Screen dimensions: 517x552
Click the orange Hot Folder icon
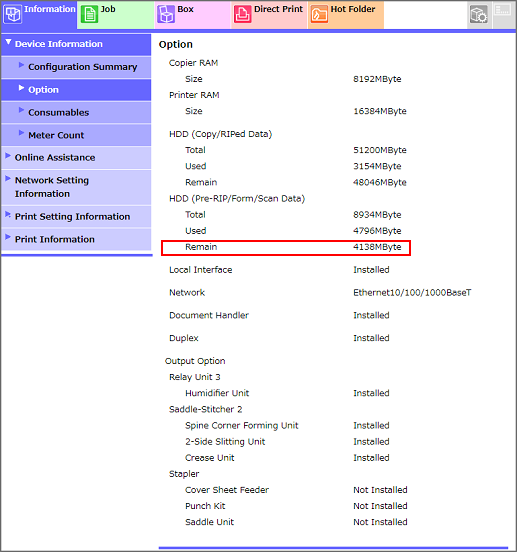click(319, 14)
